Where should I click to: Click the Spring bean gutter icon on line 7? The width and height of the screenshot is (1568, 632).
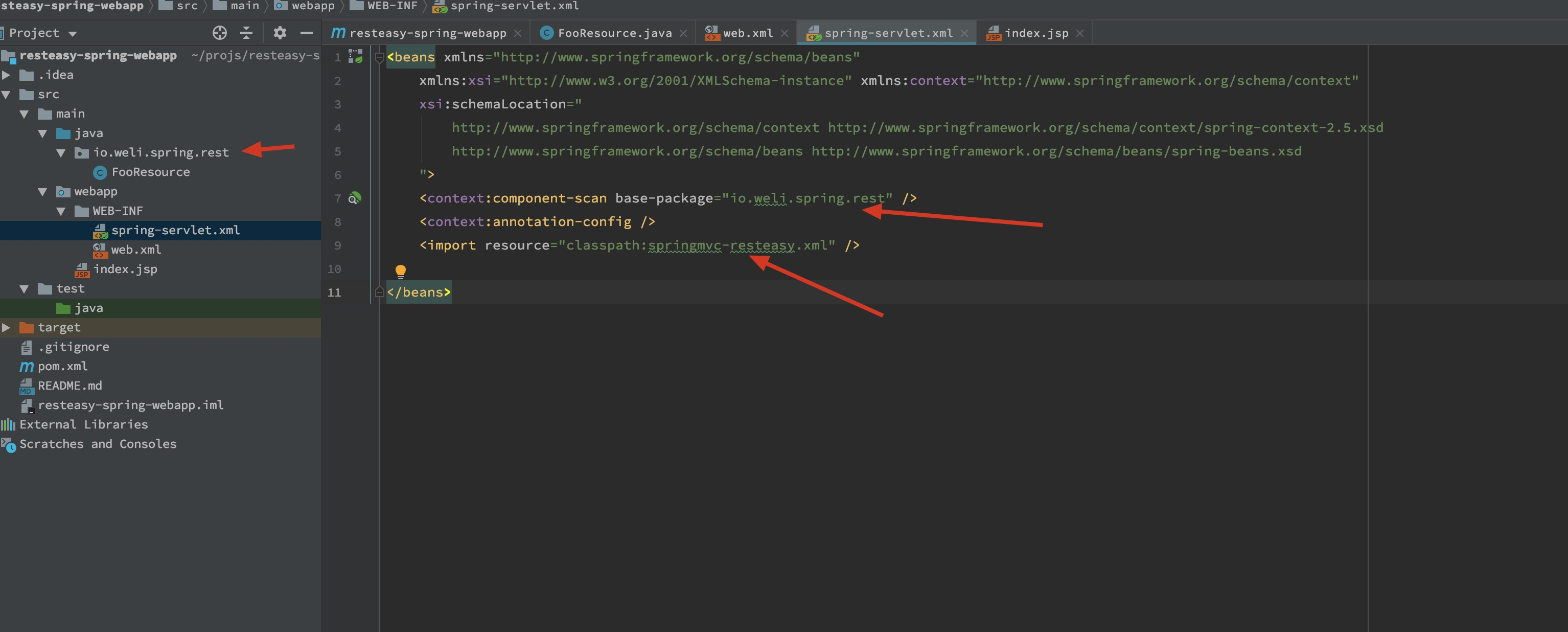coord(354,198)
